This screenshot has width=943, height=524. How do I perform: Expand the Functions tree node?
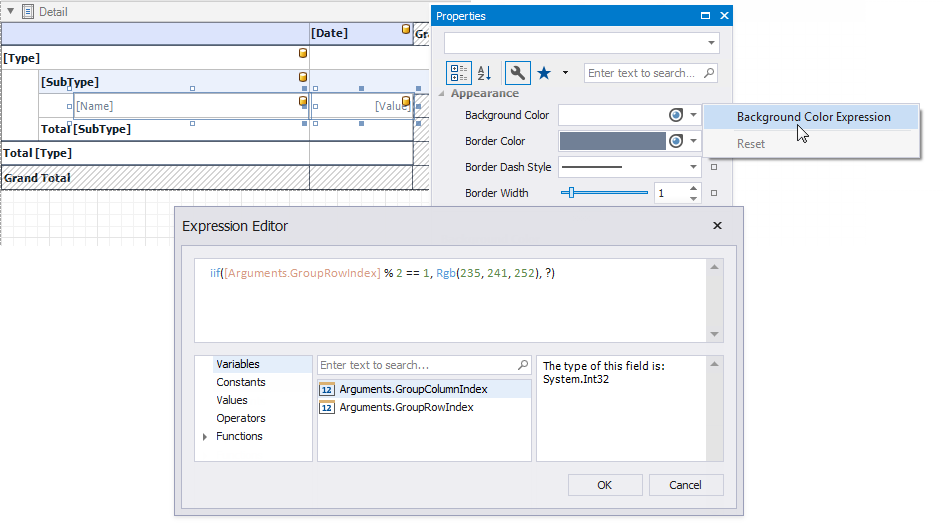[x=206, y=437]
